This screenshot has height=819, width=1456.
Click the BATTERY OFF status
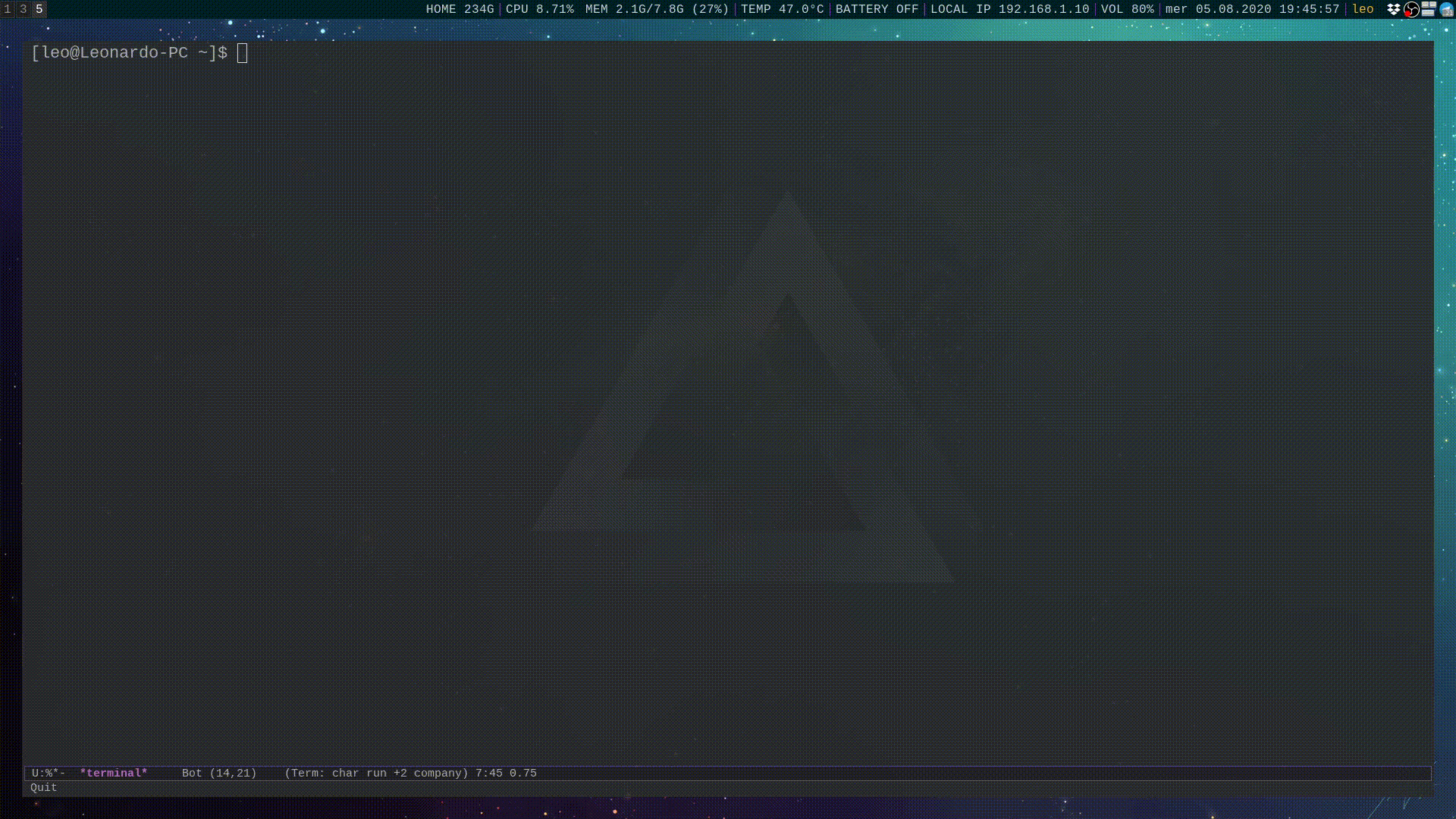(x=877, y=9)
